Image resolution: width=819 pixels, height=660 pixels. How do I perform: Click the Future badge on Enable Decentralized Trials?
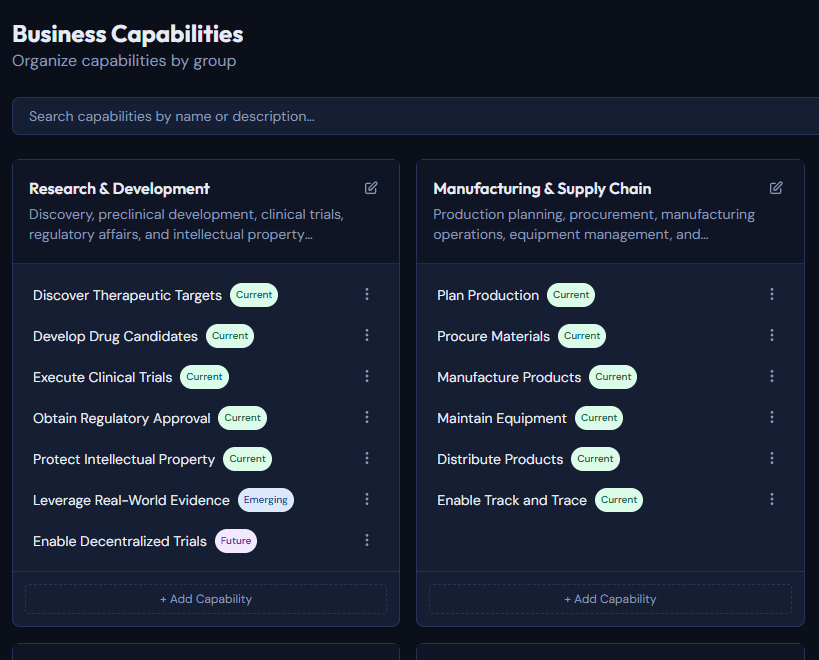pos(235,540)
